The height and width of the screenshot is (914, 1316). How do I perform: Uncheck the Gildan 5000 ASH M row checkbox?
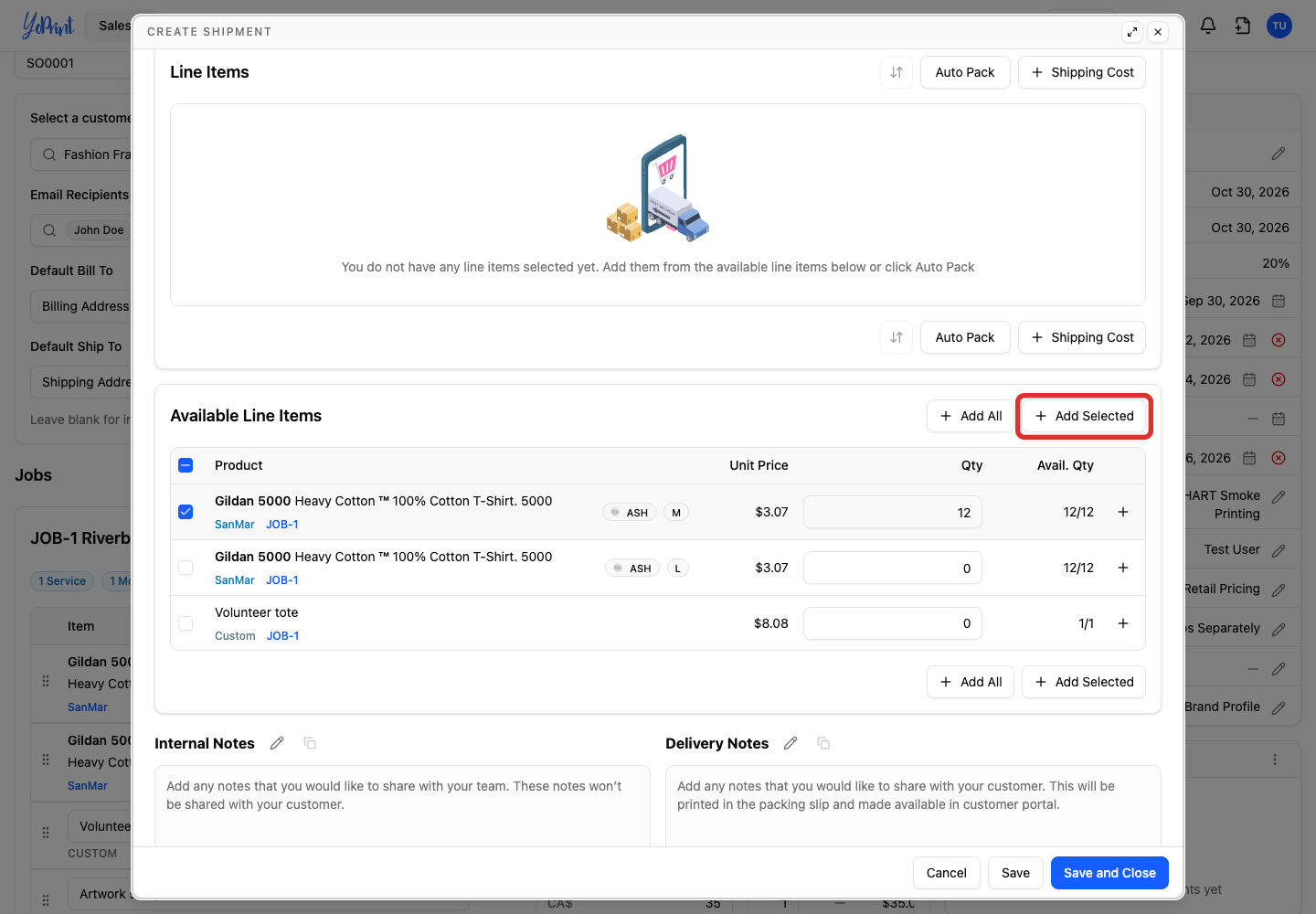pyautogui.click(x=186, y=512)
